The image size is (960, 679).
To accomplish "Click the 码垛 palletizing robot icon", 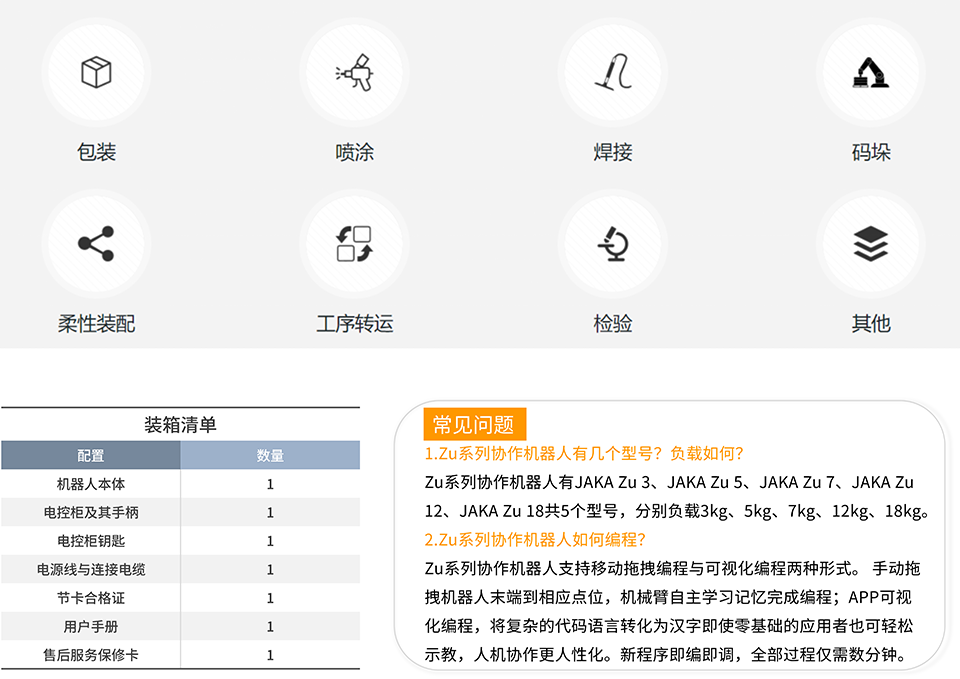I will 870,72.
